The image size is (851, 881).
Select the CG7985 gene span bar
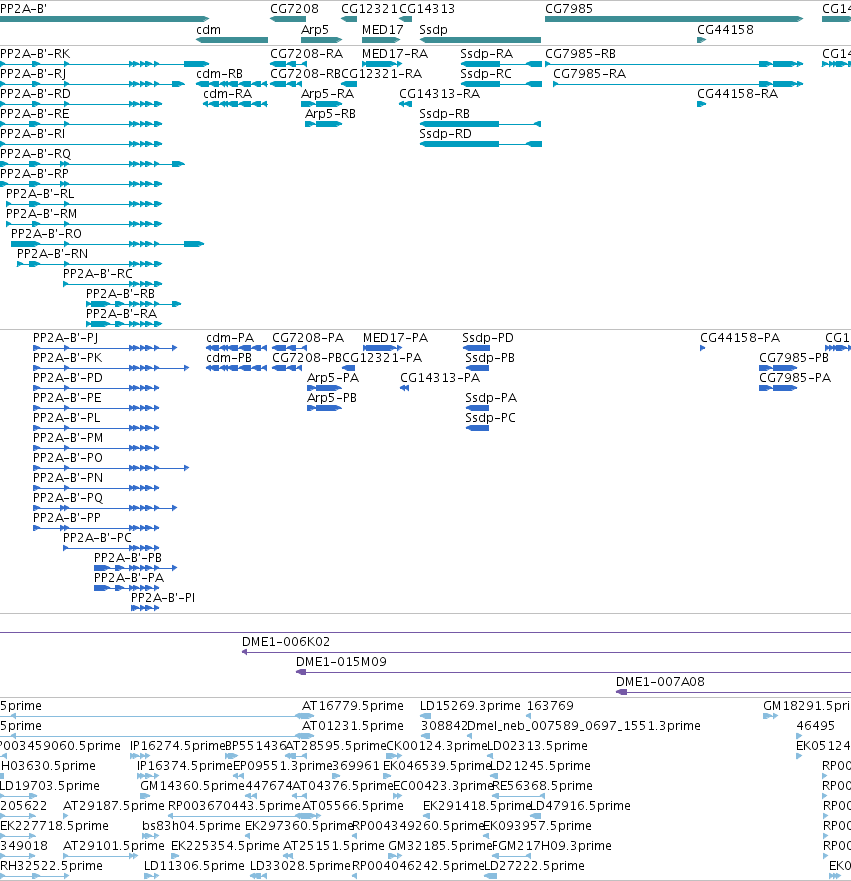[674, 19]
